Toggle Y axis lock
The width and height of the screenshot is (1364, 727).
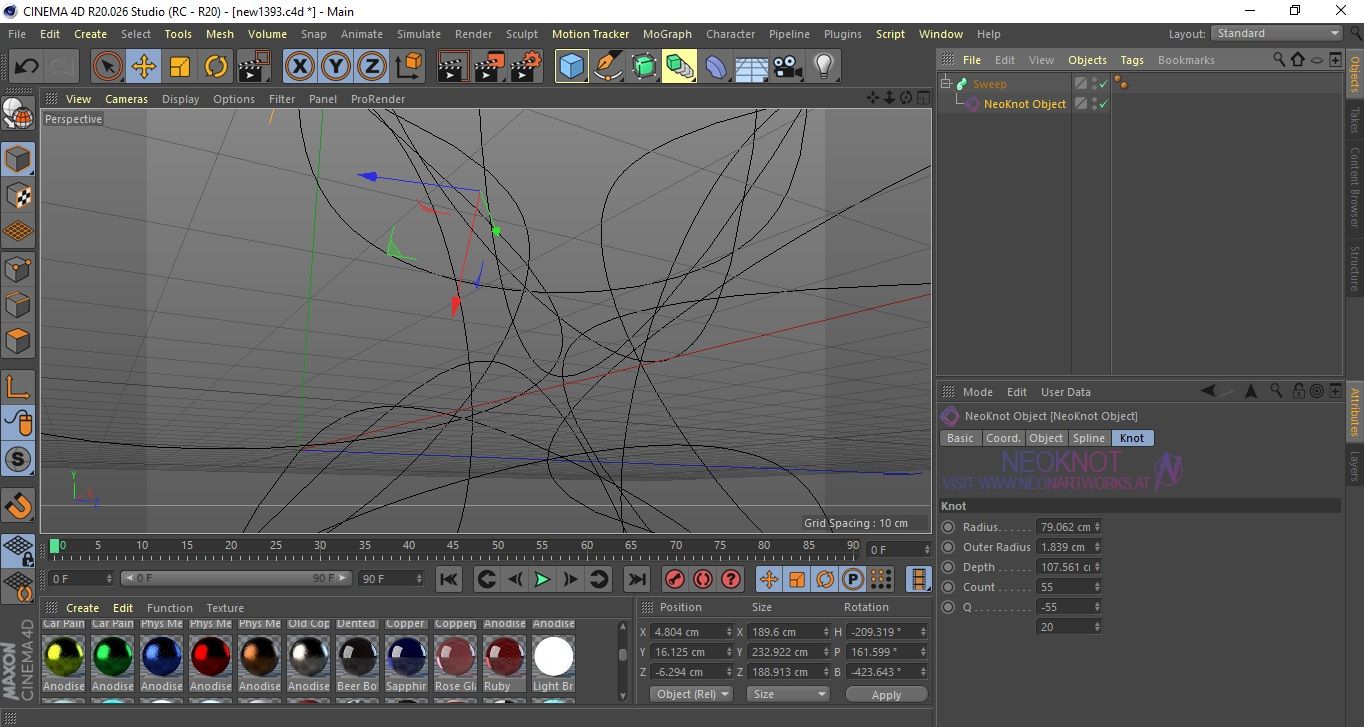click(336, 67)
